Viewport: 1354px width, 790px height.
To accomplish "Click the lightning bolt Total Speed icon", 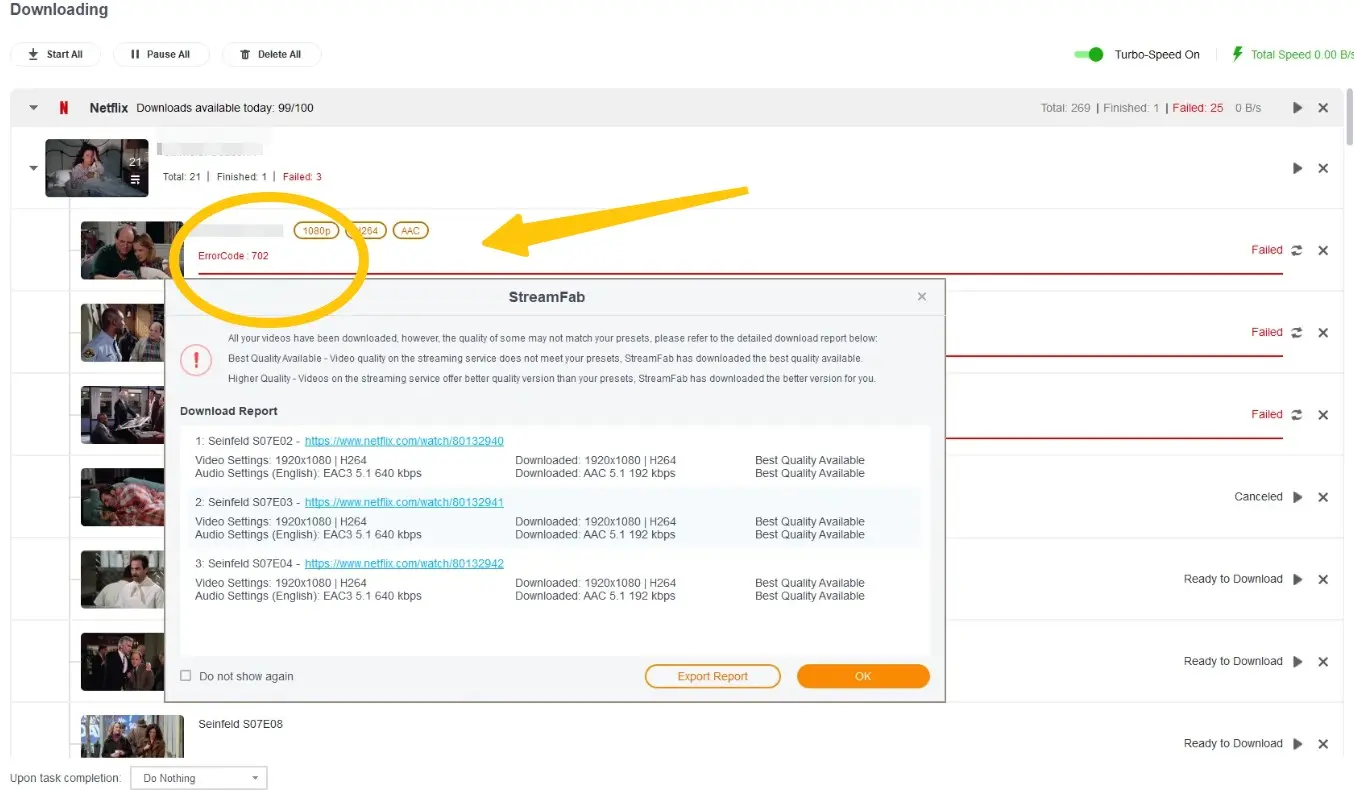I will [x=1237, y=54].
